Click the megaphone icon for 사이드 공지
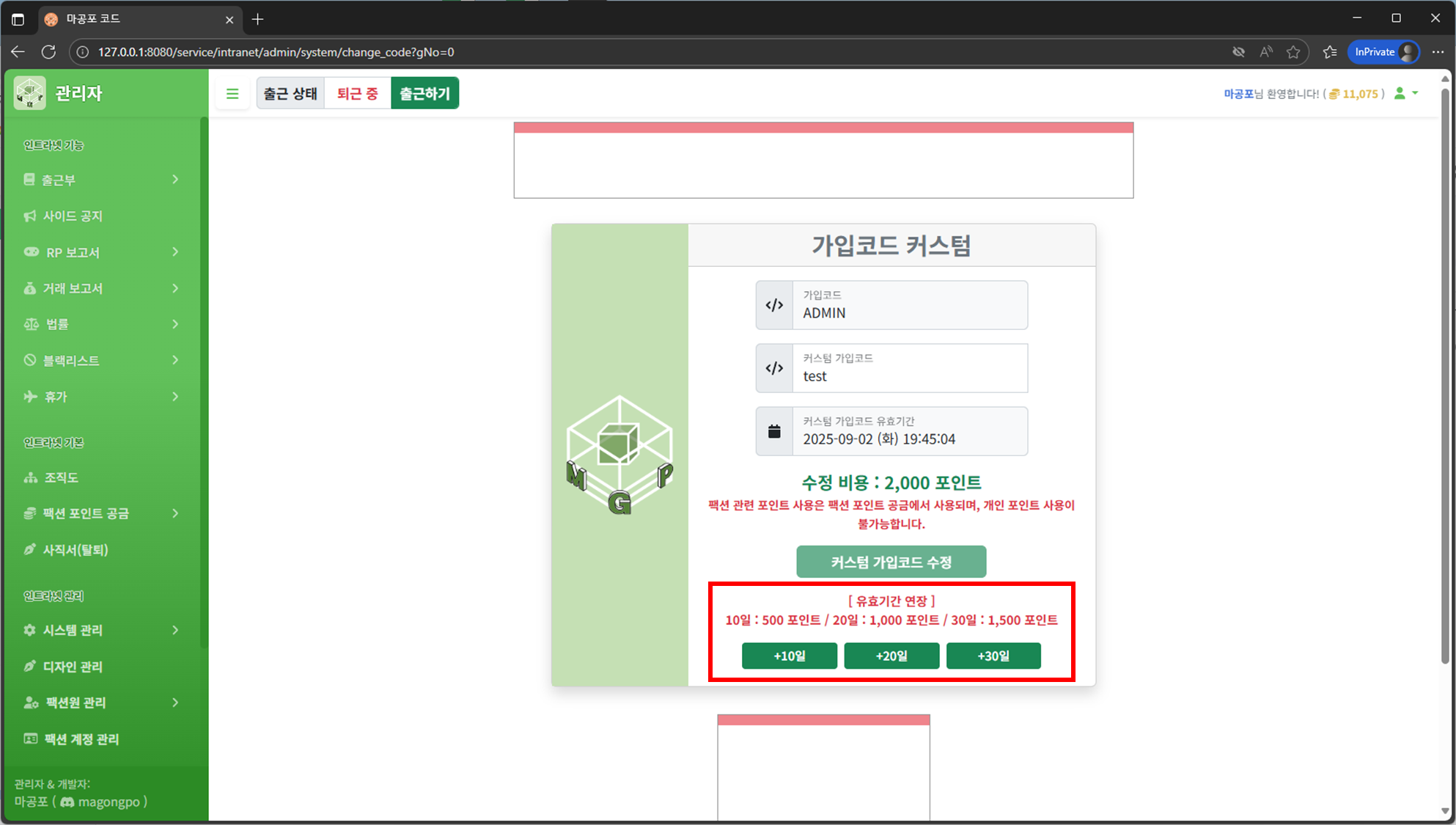Image resolution: width=1456 pixels, height=825 pixels. tap(30, 216)
